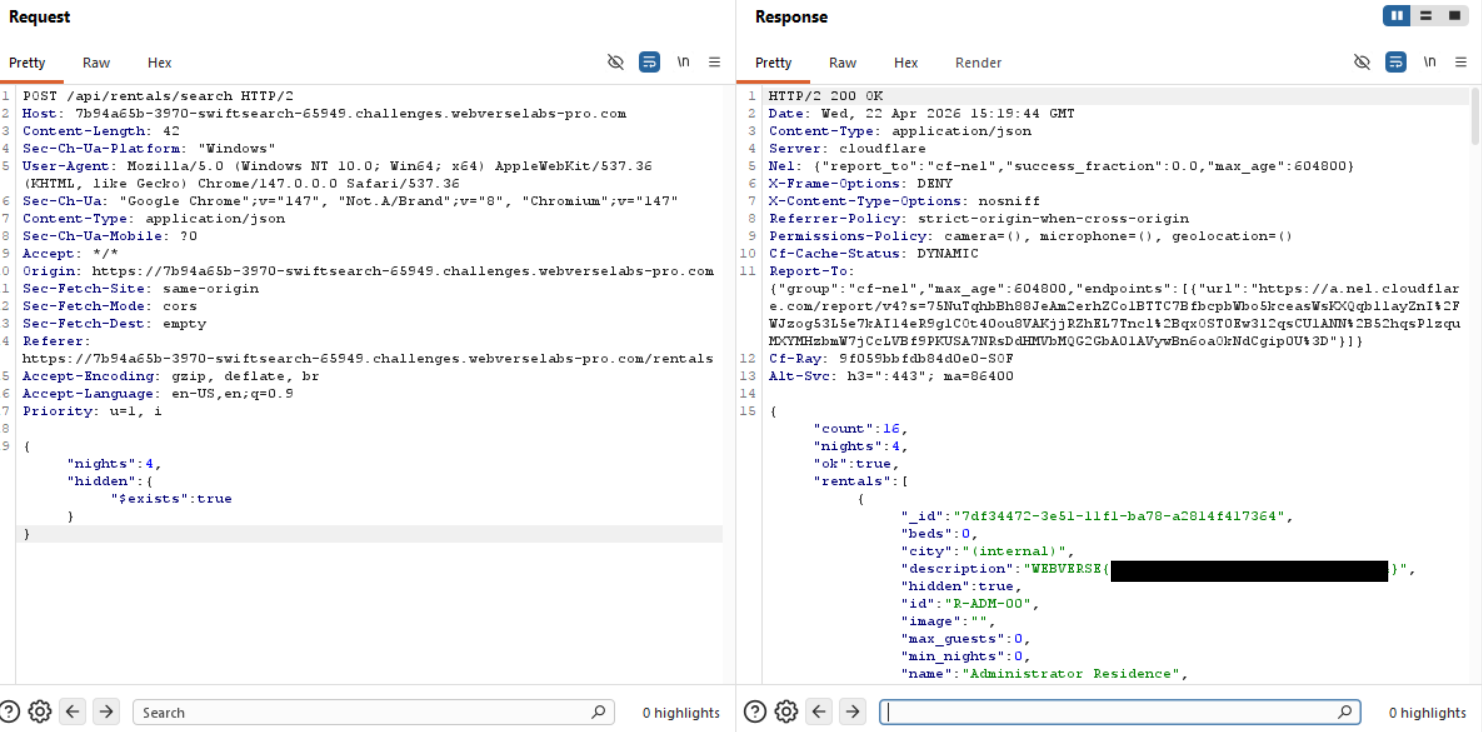1482x732 pixels.
Task: Toggle hidden characters icon in Request panel
Action: coord(616,62)
